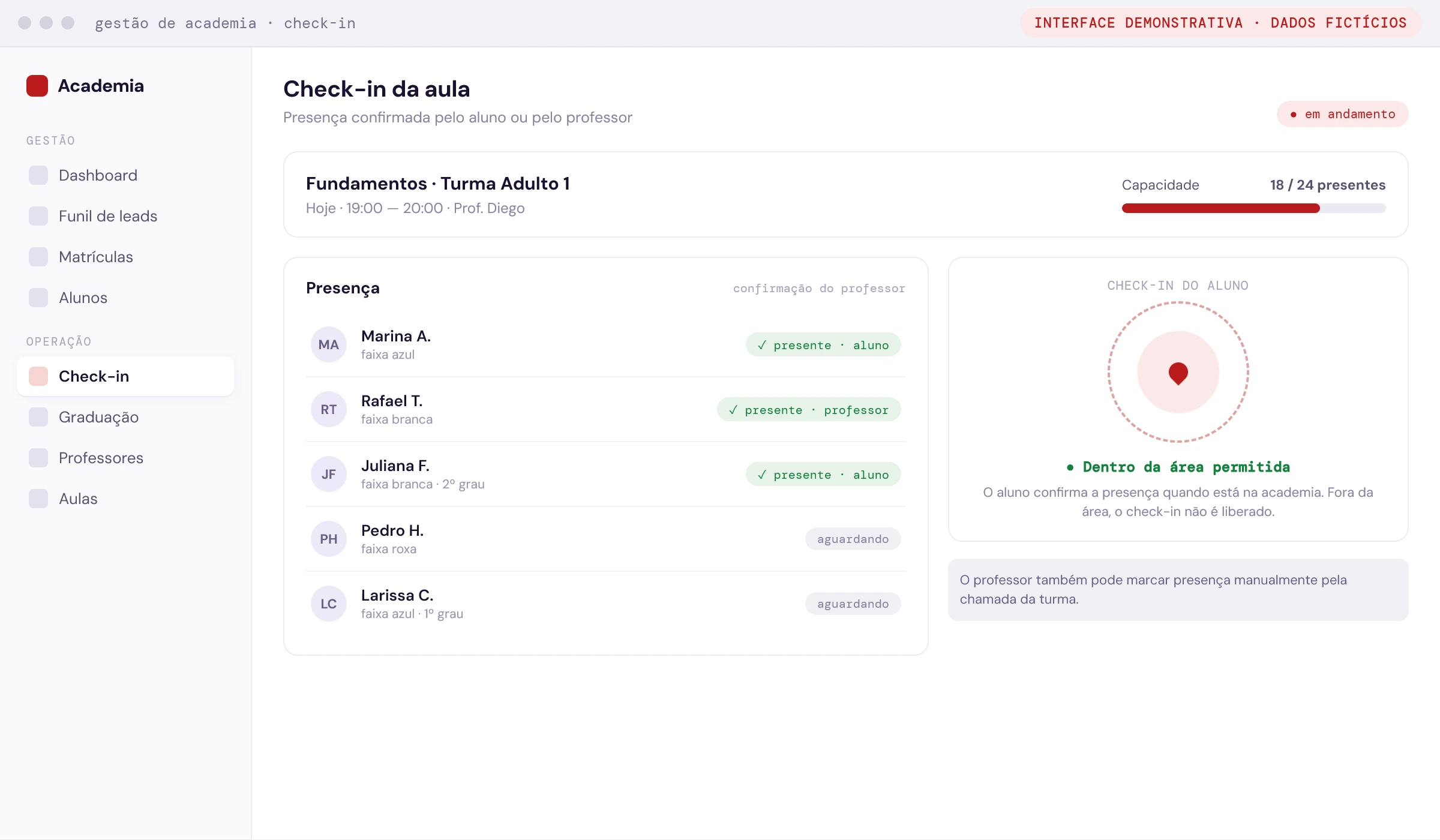Click the Professores sidebar icon

point(38,458)
